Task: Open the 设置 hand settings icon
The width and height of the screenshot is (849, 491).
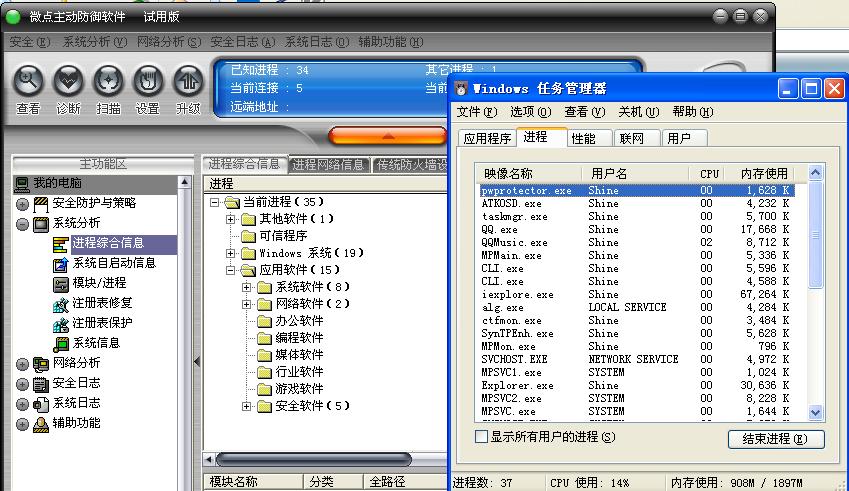Action: pos(148,81)
